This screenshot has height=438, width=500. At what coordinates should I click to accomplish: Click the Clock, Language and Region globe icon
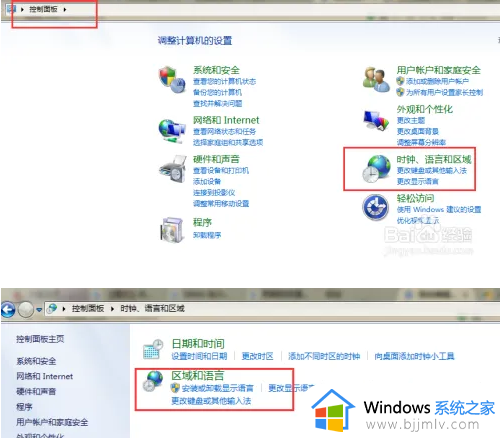376,169
